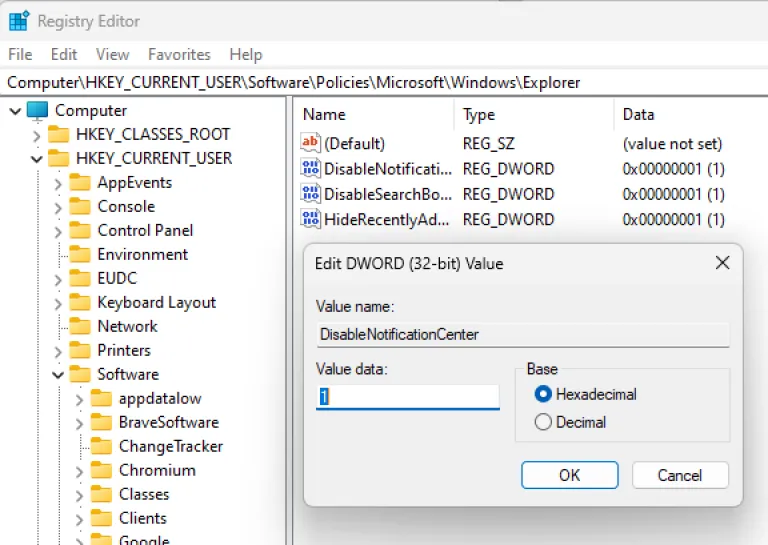Collapse the Software key node
The image size is (768, 545).
coord(59,375)
